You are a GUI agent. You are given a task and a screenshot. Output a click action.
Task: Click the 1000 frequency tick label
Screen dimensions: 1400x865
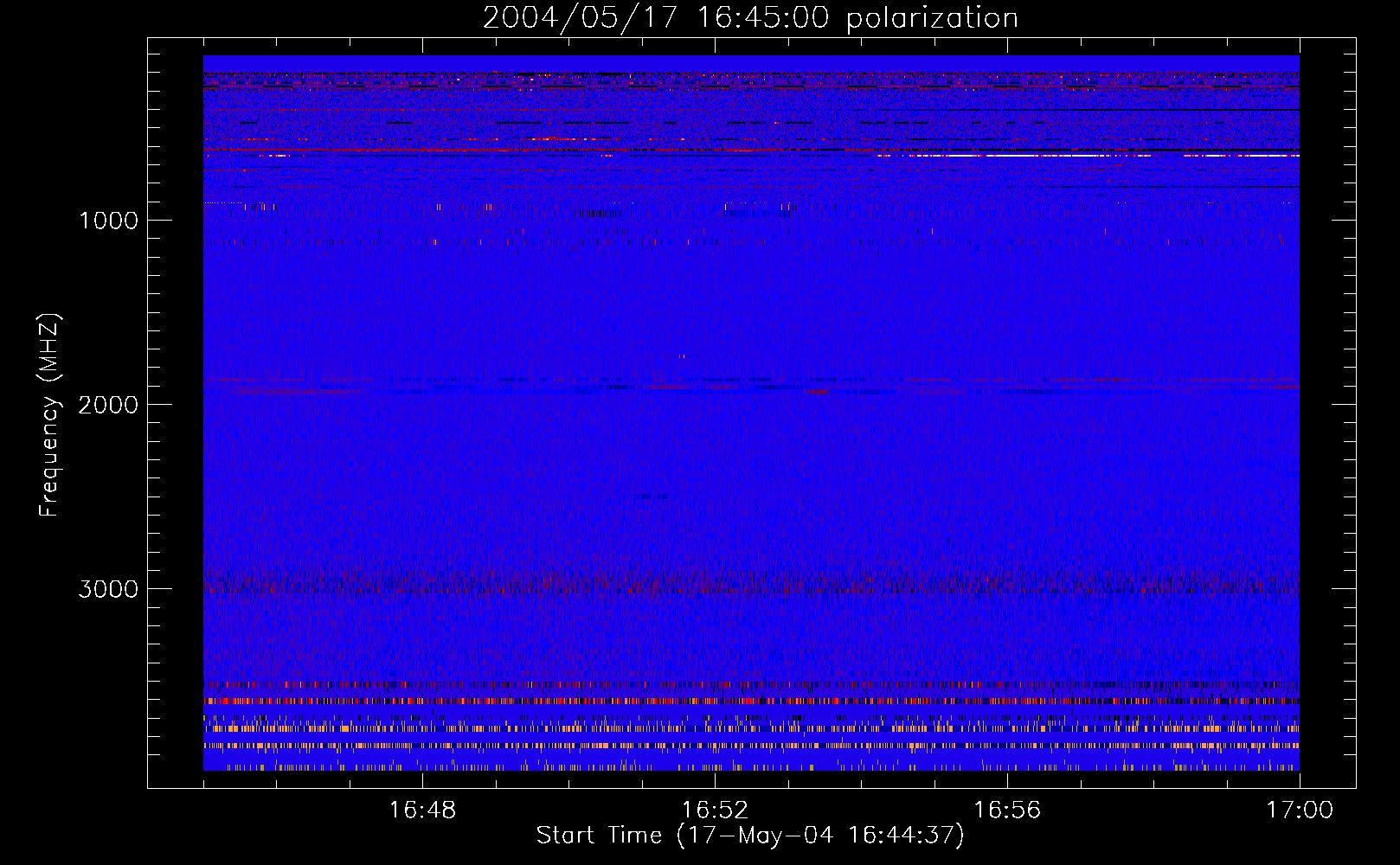click(x=108, y=221)
